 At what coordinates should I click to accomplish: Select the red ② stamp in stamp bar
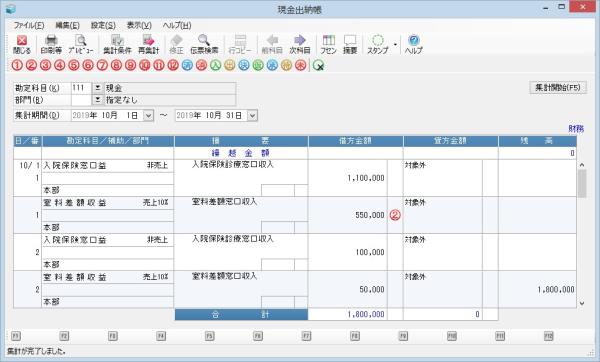coord(31,65)
